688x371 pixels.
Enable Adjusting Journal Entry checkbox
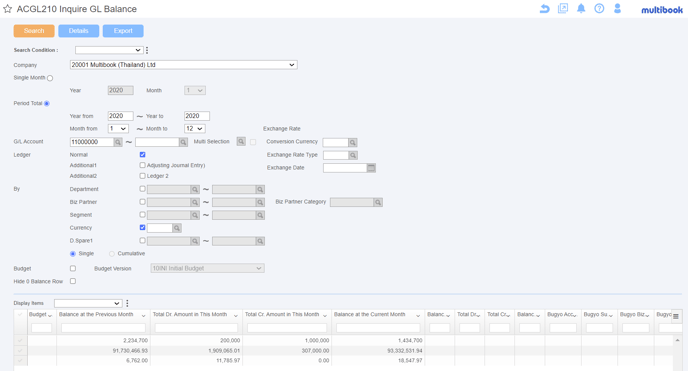tap(142, 165)
